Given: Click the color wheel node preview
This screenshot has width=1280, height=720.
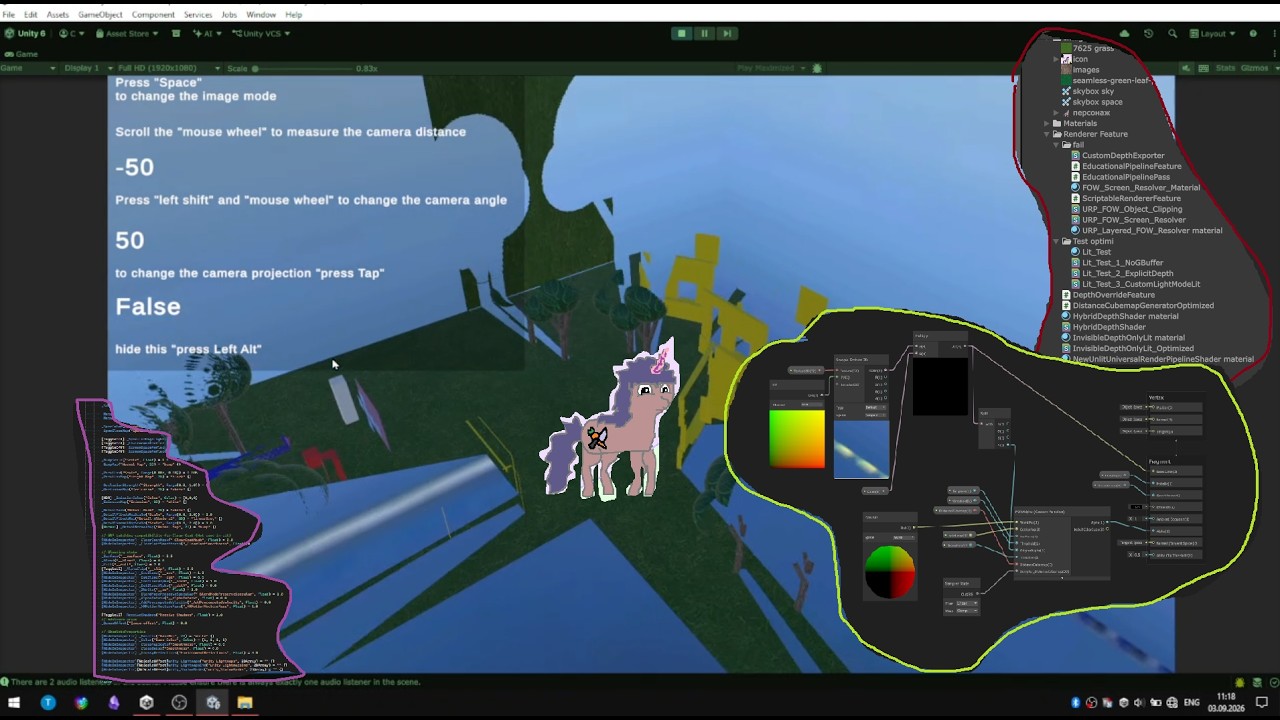Looking at the screenshot, I should [889, 571].
